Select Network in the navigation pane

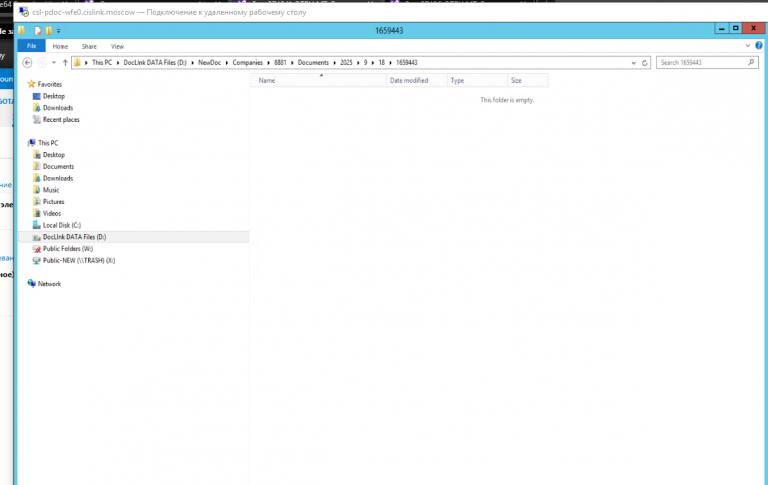click(x=49, y=284)
